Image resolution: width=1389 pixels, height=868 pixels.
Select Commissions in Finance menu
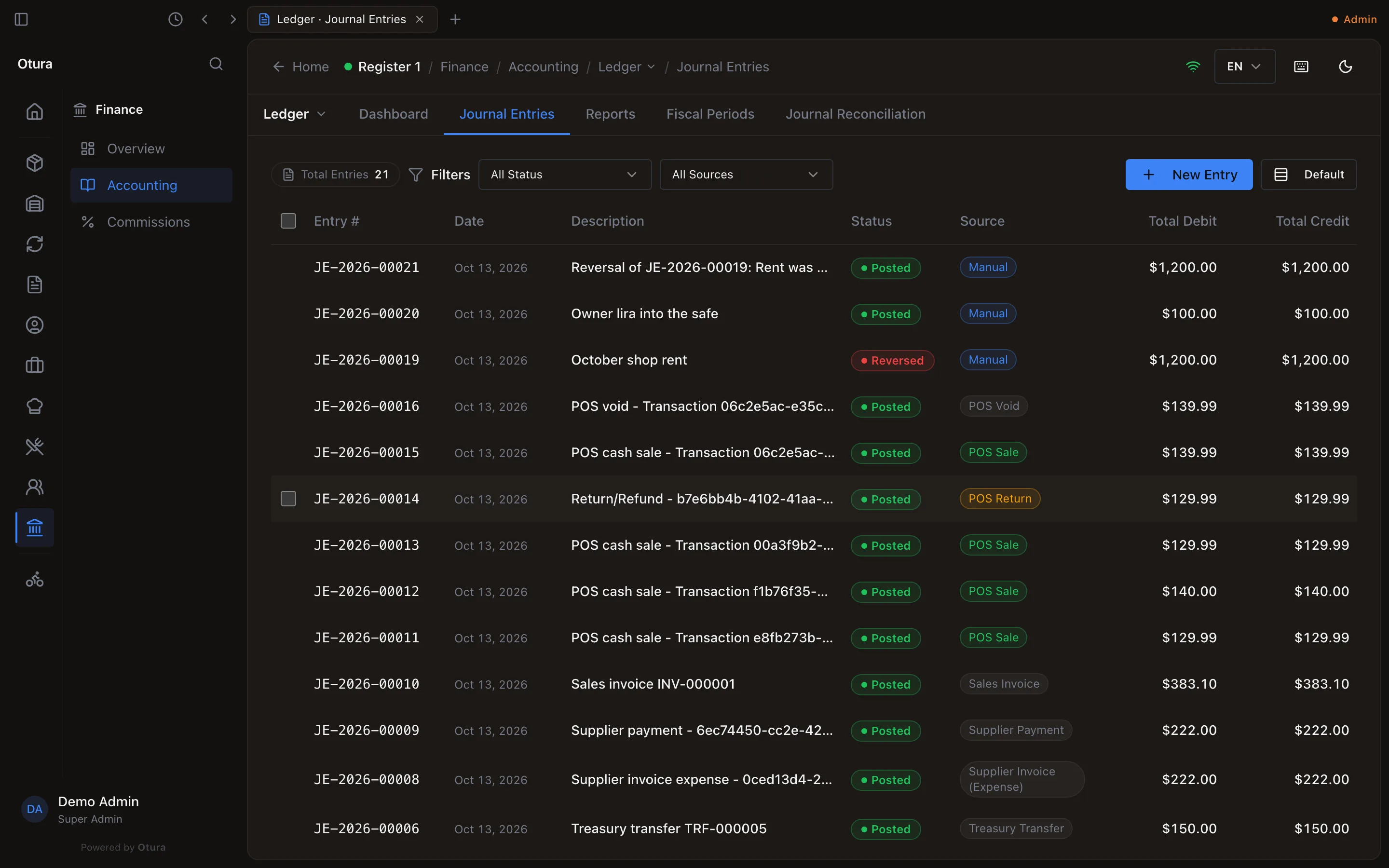(151, 222)
